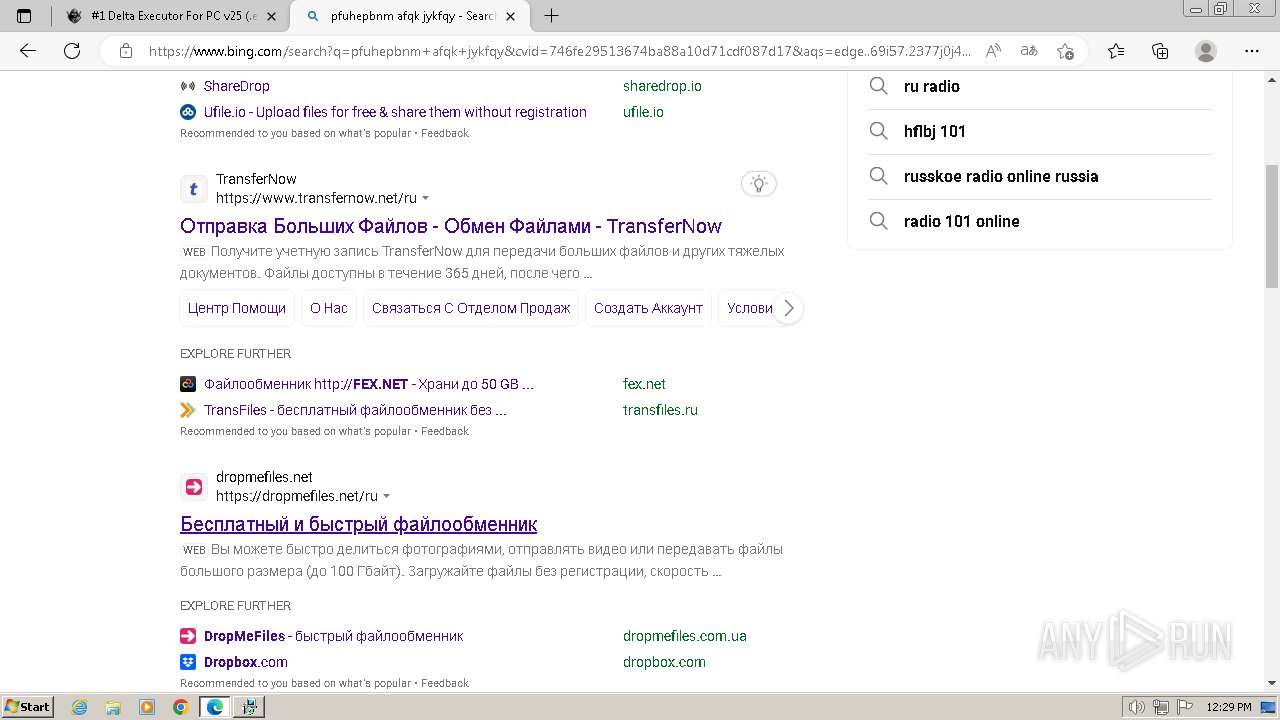The height and width of the screenshot is (720, 1280).
Task: Go back with the browser back arrow
Action: click(x=28, y=51)
